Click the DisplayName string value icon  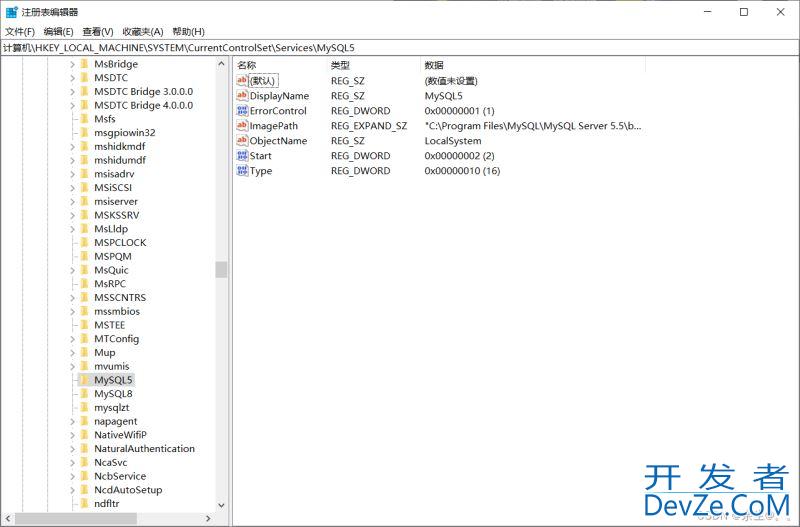click(242, 96)
